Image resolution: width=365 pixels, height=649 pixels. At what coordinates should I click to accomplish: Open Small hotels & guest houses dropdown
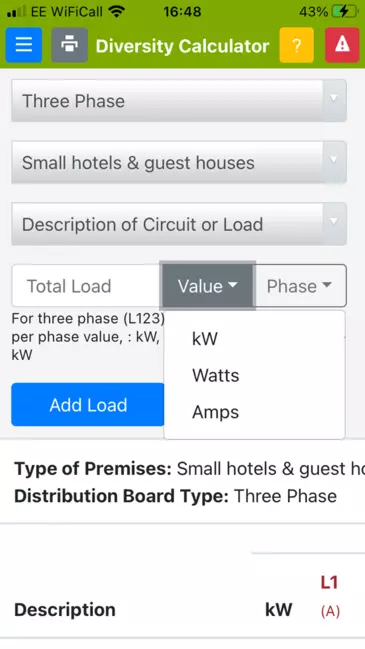coord(179,163)
